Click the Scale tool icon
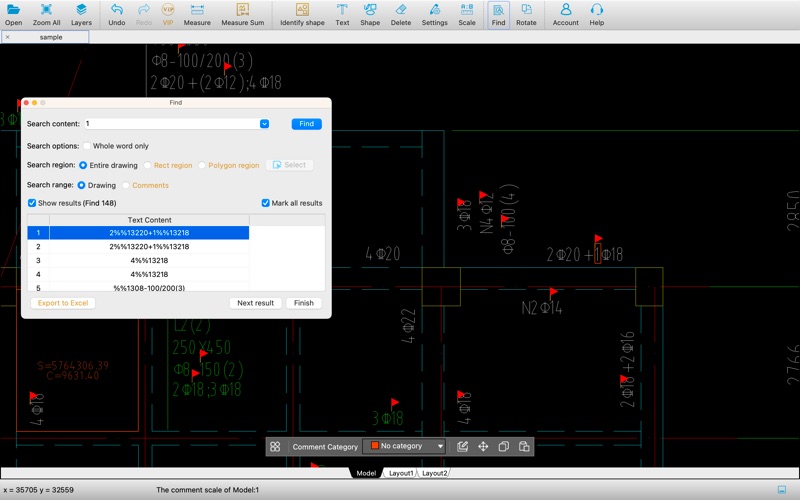 pos(467,14)
